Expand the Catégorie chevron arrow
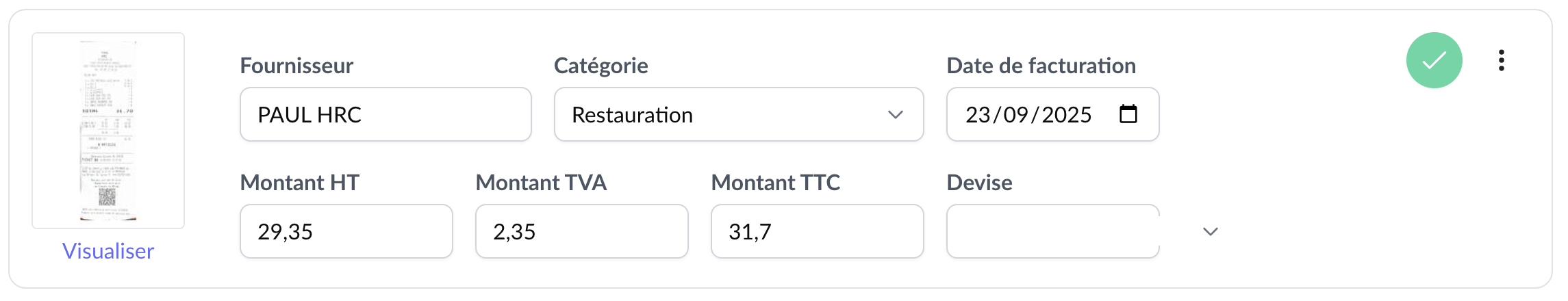The height and width of the screenshot is (301, 1568). (895, 114)
